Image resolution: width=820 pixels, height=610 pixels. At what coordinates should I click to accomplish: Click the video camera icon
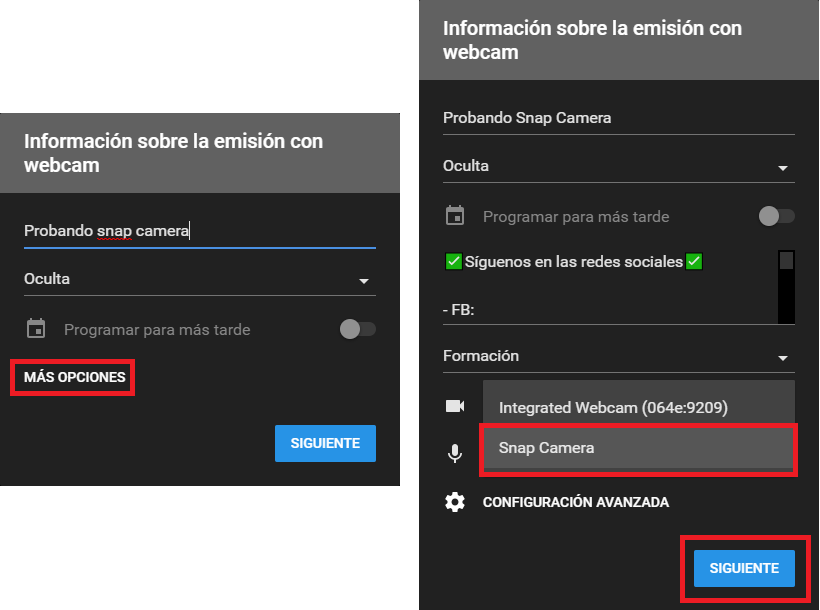[455, 406]
